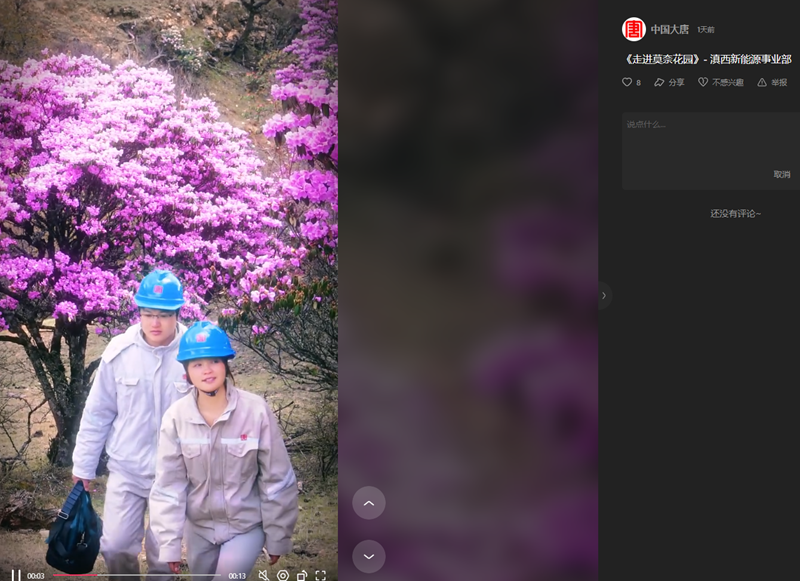Pause the playing video
Screen dimensions: 800x581
pyautogui.click(x=15, y=575)
